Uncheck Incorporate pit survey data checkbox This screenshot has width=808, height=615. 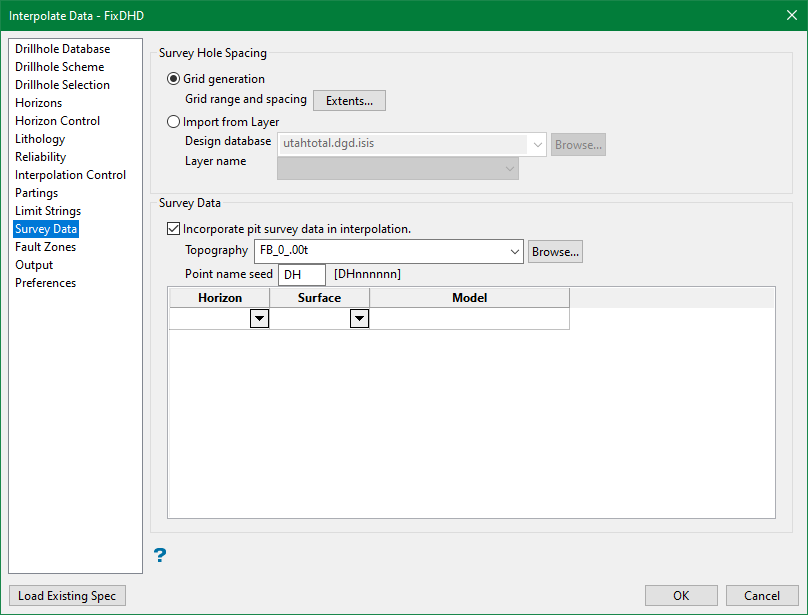pos(174,229)
